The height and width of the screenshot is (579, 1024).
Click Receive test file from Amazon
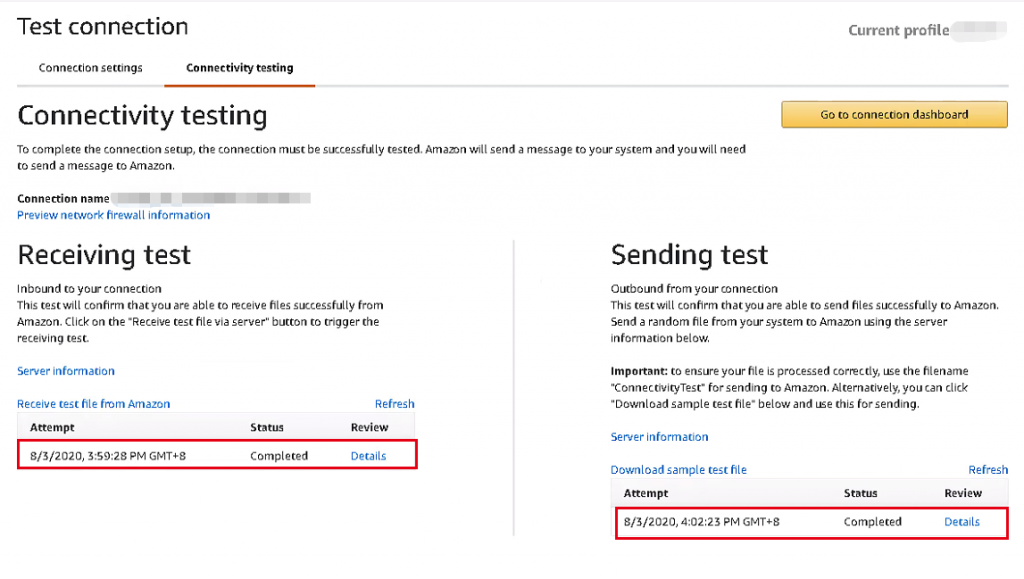coord(93,404)
